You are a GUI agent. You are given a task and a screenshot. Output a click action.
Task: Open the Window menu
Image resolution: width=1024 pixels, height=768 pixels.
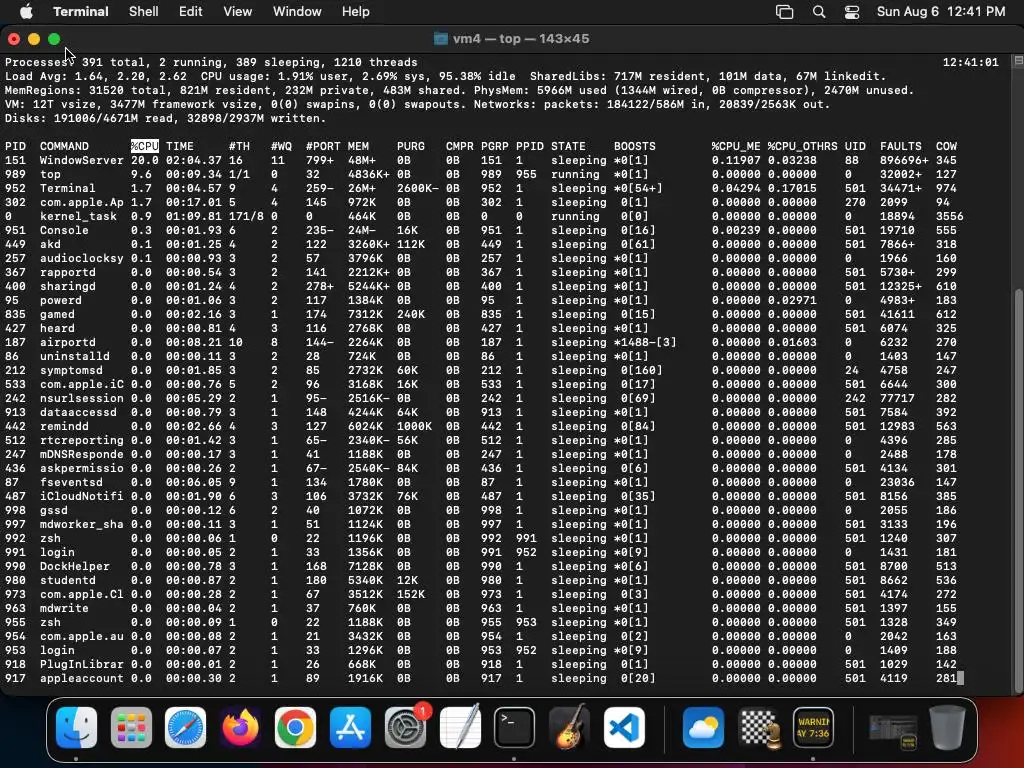click(297, 12)
